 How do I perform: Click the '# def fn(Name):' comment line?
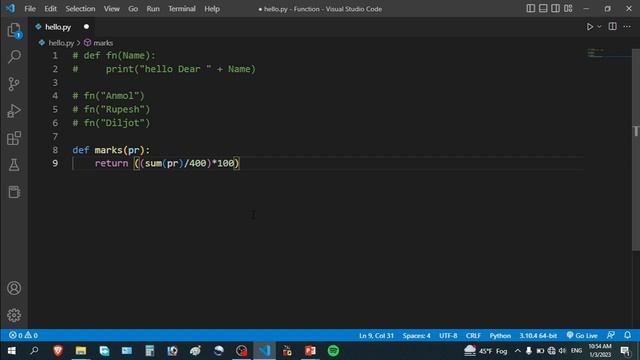(114, 56)
